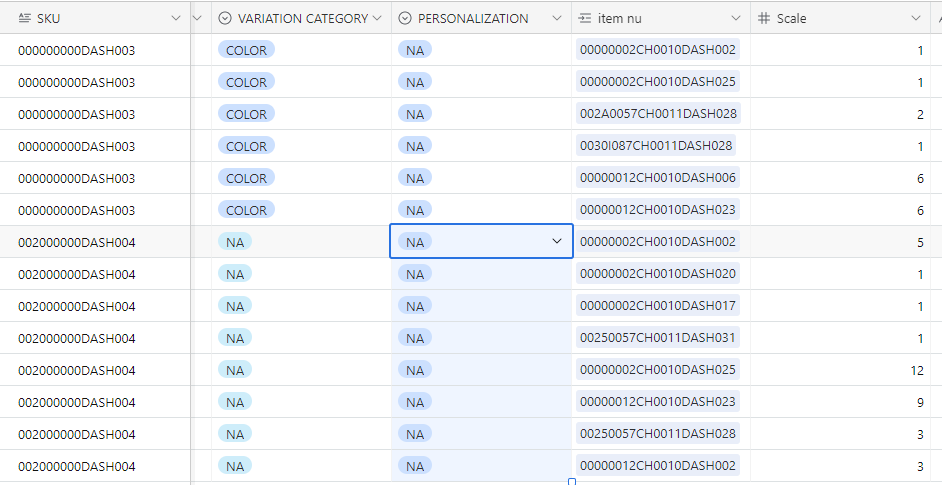Click the fill handle below the PERSONALIZATION selection

[572, 481]
